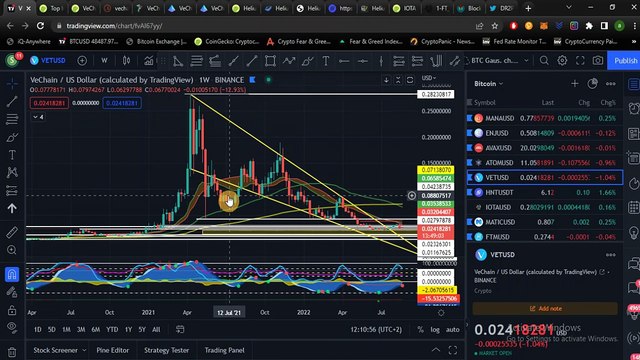Click the red sell price 0.02418281 box
Image resolution: width=640 pixels, height=360 pixels.
pyautogui.click(x=49, y=103)
